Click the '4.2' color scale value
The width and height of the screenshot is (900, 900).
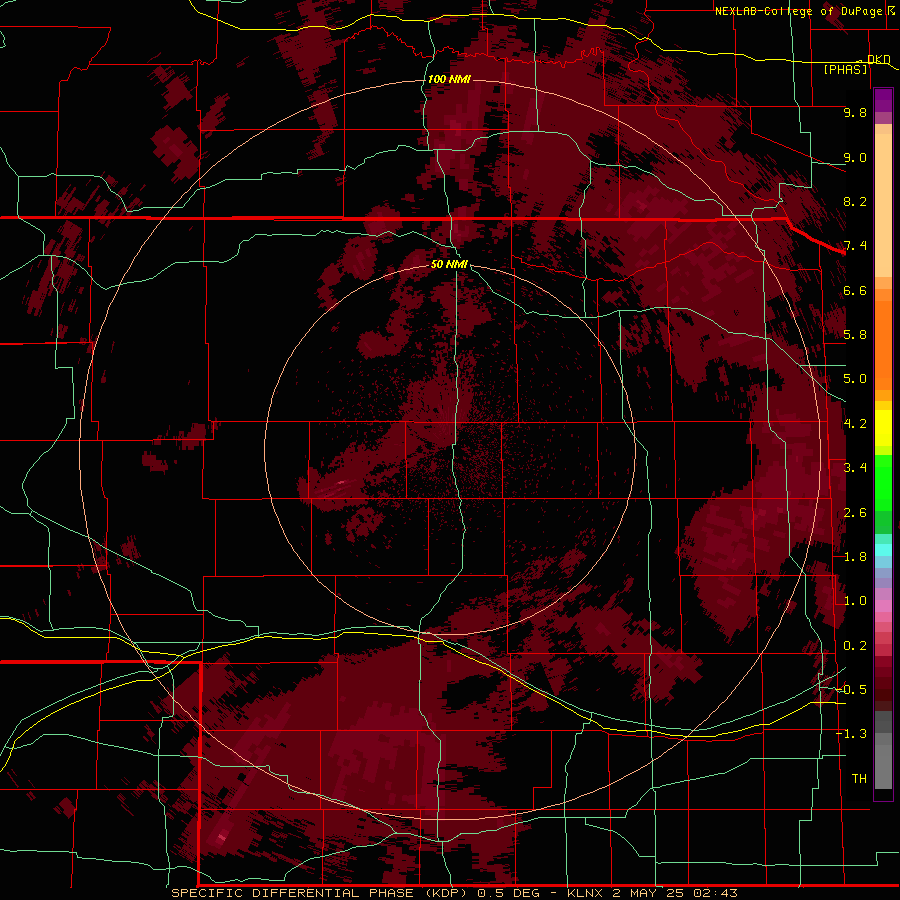click(855, 424)
